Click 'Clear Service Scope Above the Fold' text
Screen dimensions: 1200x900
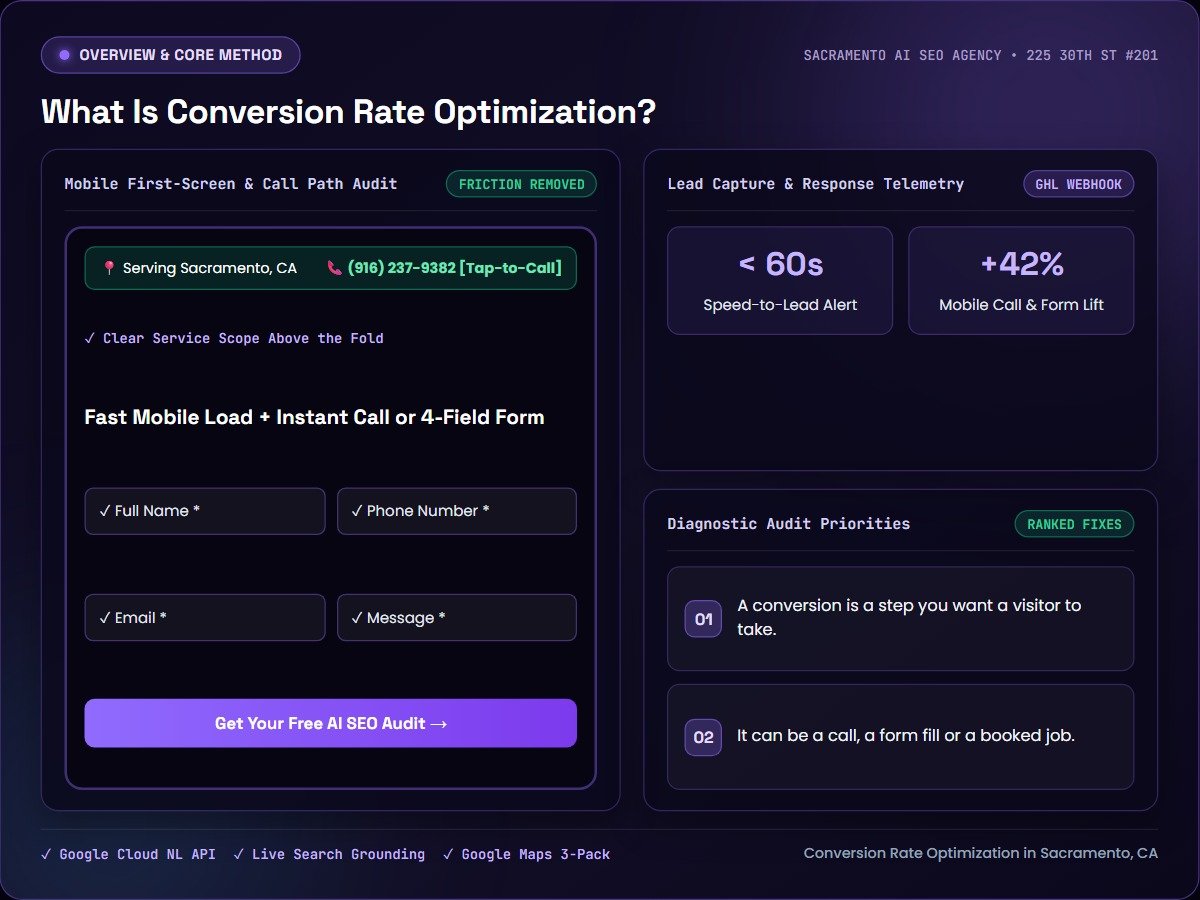tap(234, 338)
